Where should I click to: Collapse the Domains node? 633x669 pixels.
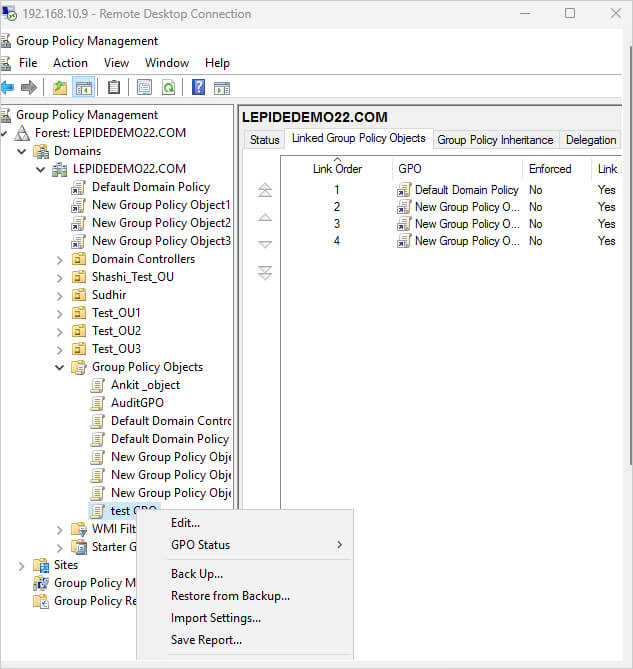[x=21, y=151]
